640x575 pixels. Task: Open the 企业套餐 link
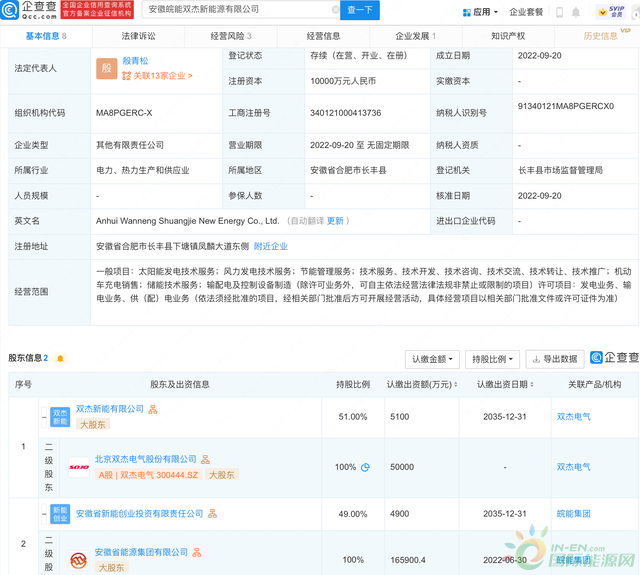[x=526, y=12]
